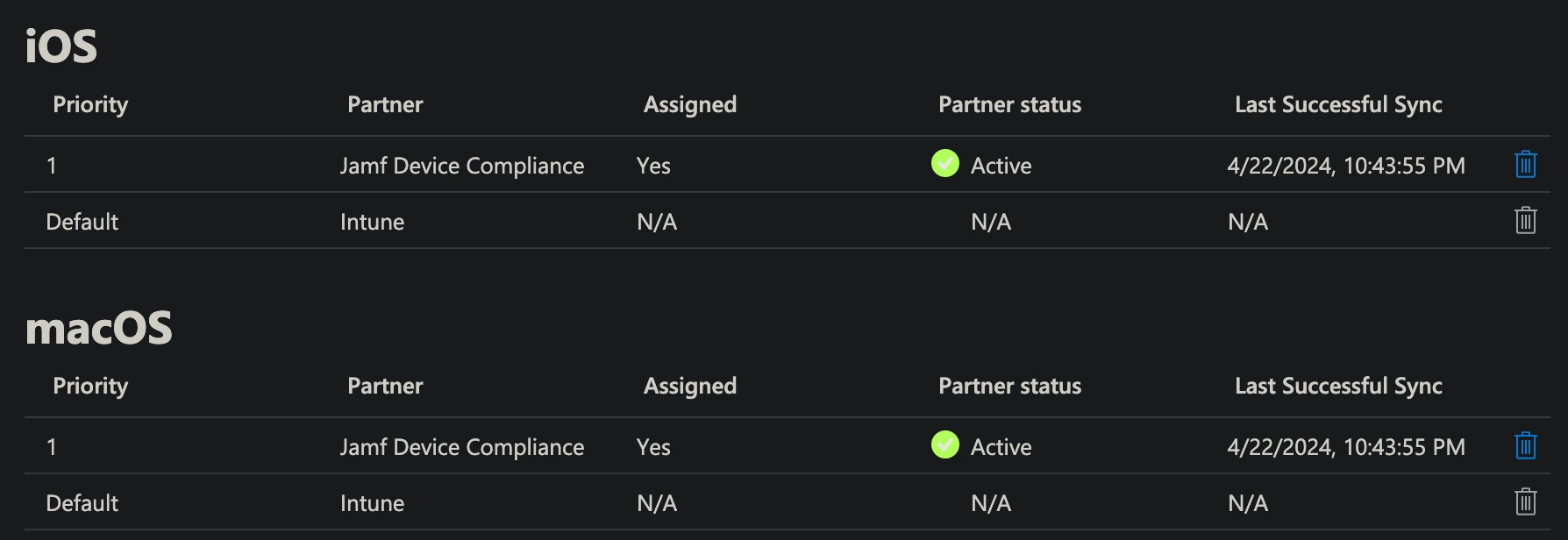Click the green Active checkmark under iOS
The height and width of the screenshot is (540, 1568).
[944, 163]
